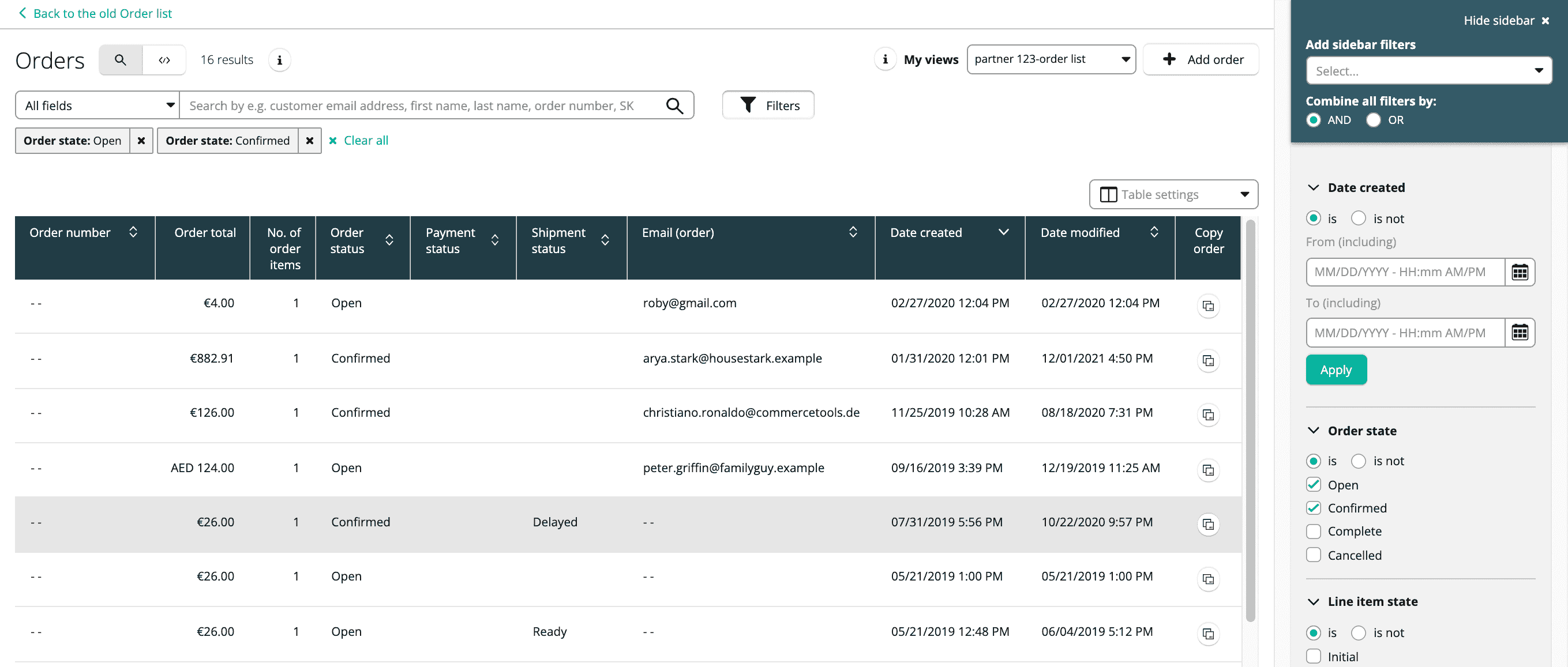Click the orders table vertical scrollbar
Image resolution: width=1568 pixels, height=667 pixels.
1250,420
